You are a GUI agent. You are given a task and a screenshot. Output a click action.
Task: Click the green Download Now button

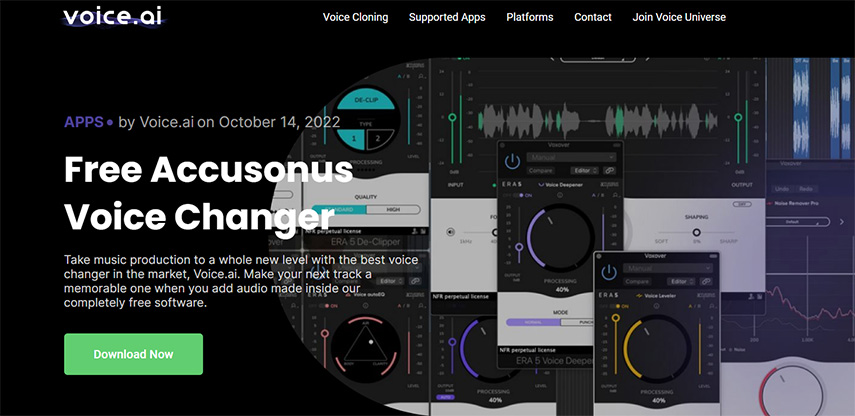(x=134, y=354)
